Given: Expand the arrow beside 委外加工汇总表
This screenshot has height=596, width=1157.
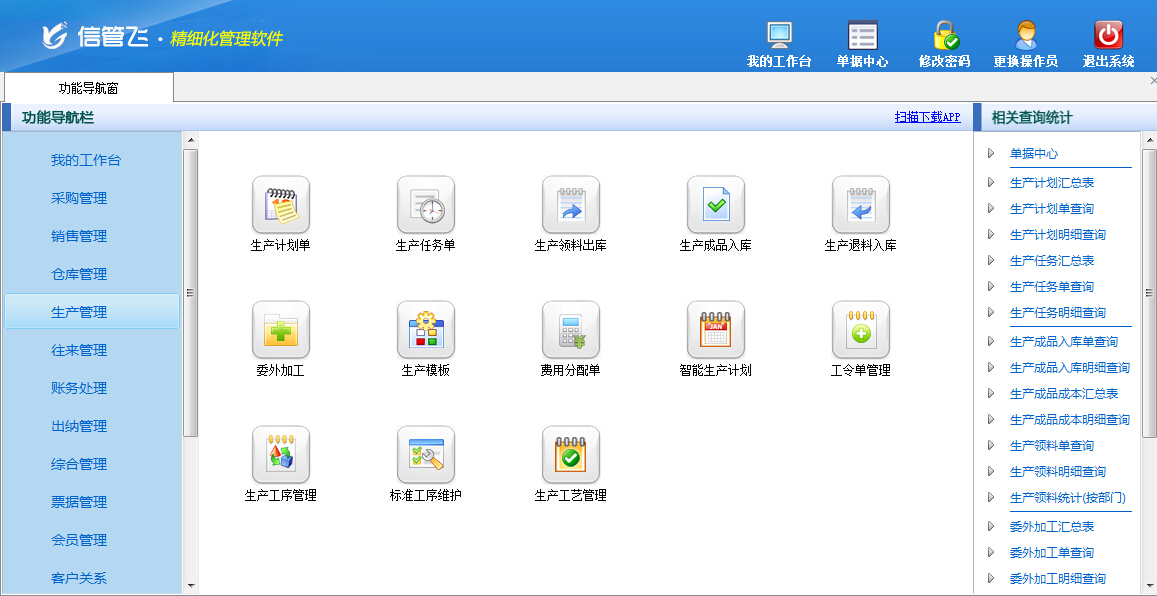Looking at the screenshot, I should (x=990, y=526).
